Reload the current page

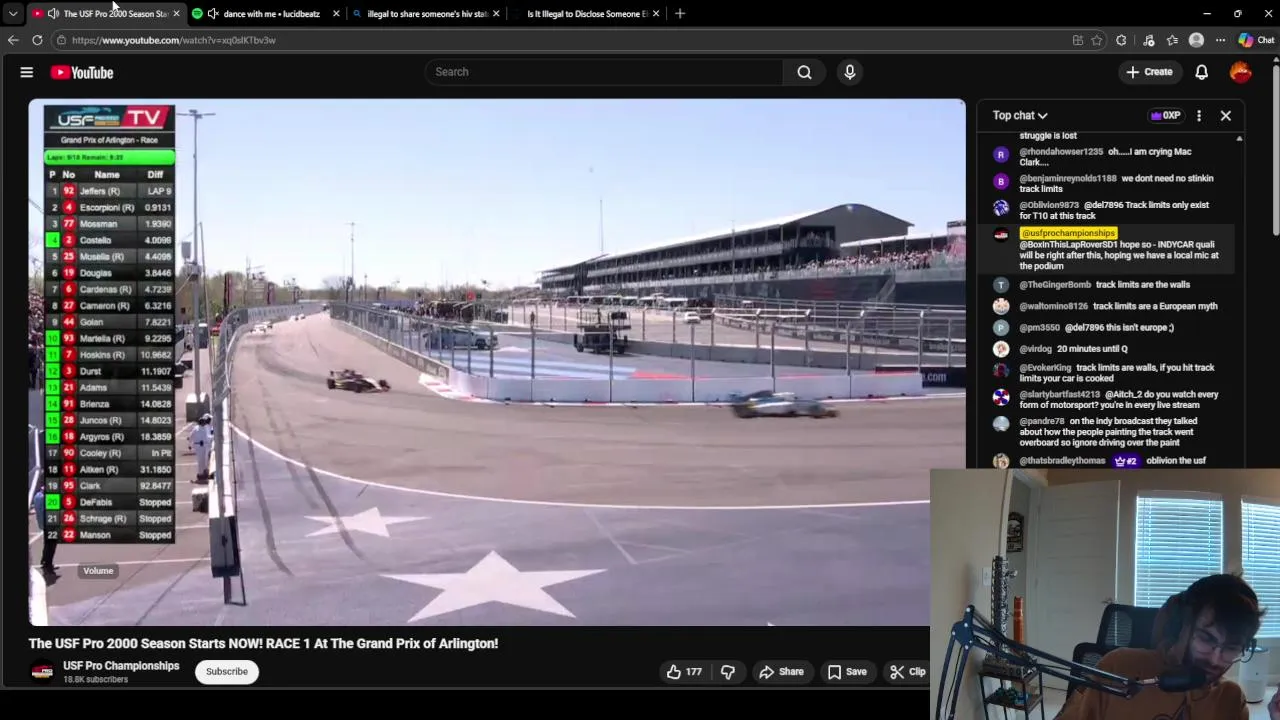pyautogui.click(x=37, y=40)
